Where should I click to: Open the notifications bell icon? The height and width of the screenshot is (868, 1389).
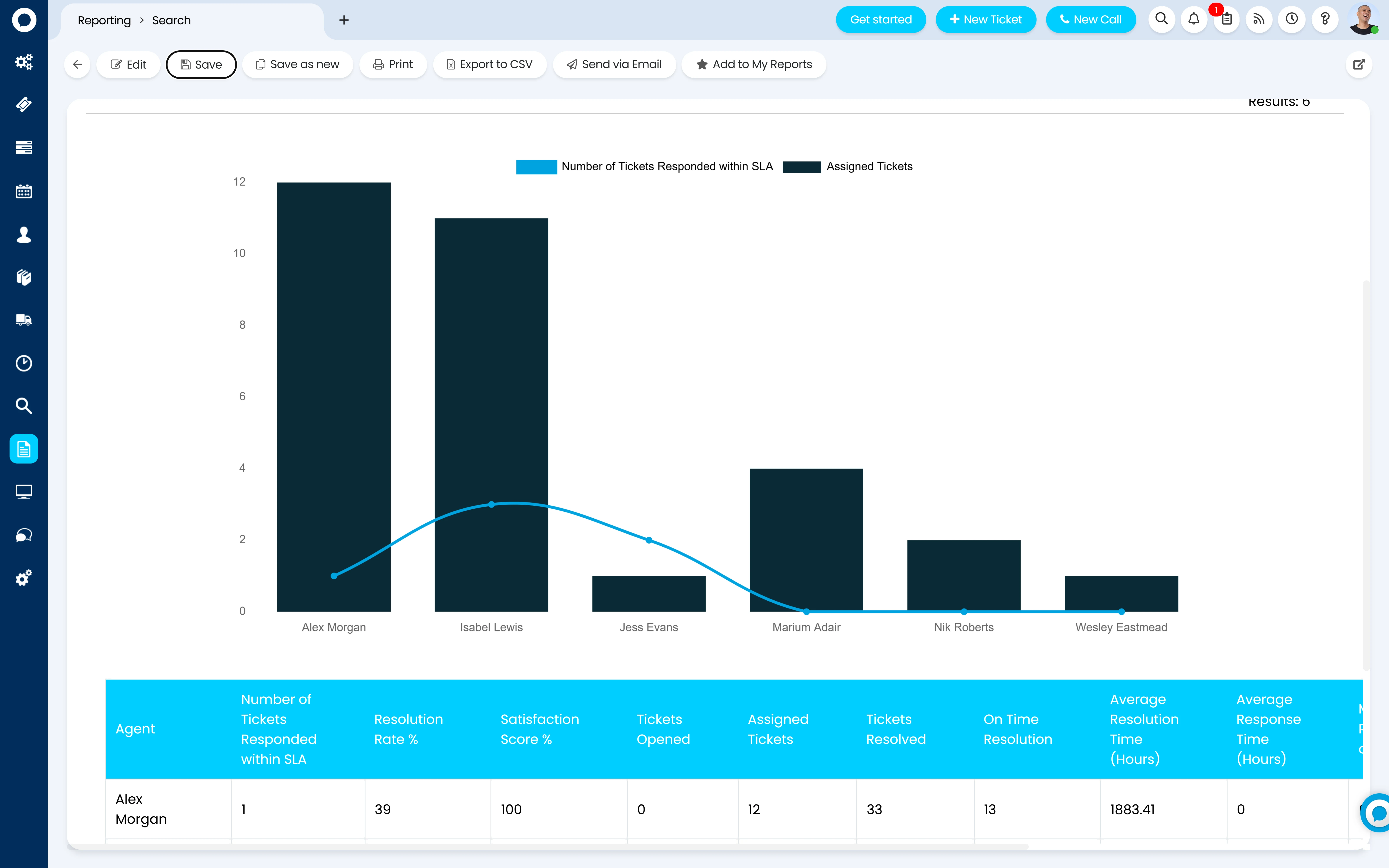[1194, 20]
